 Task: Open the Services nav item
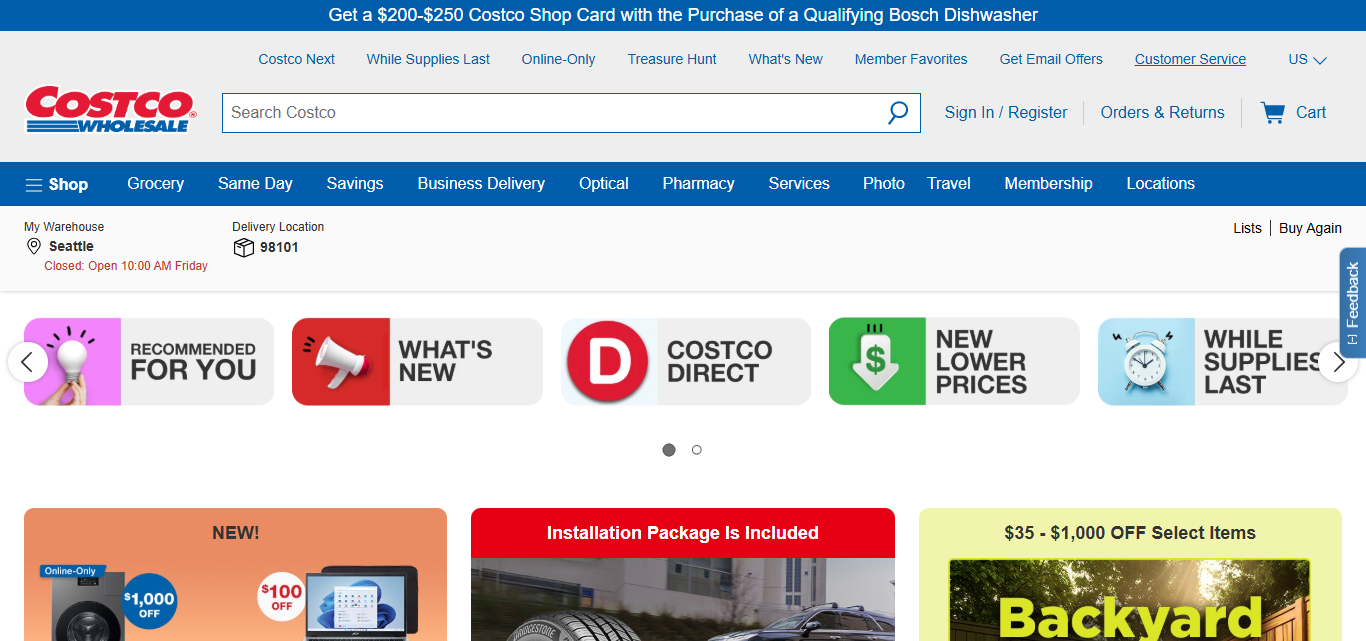[x=799, y=183]
